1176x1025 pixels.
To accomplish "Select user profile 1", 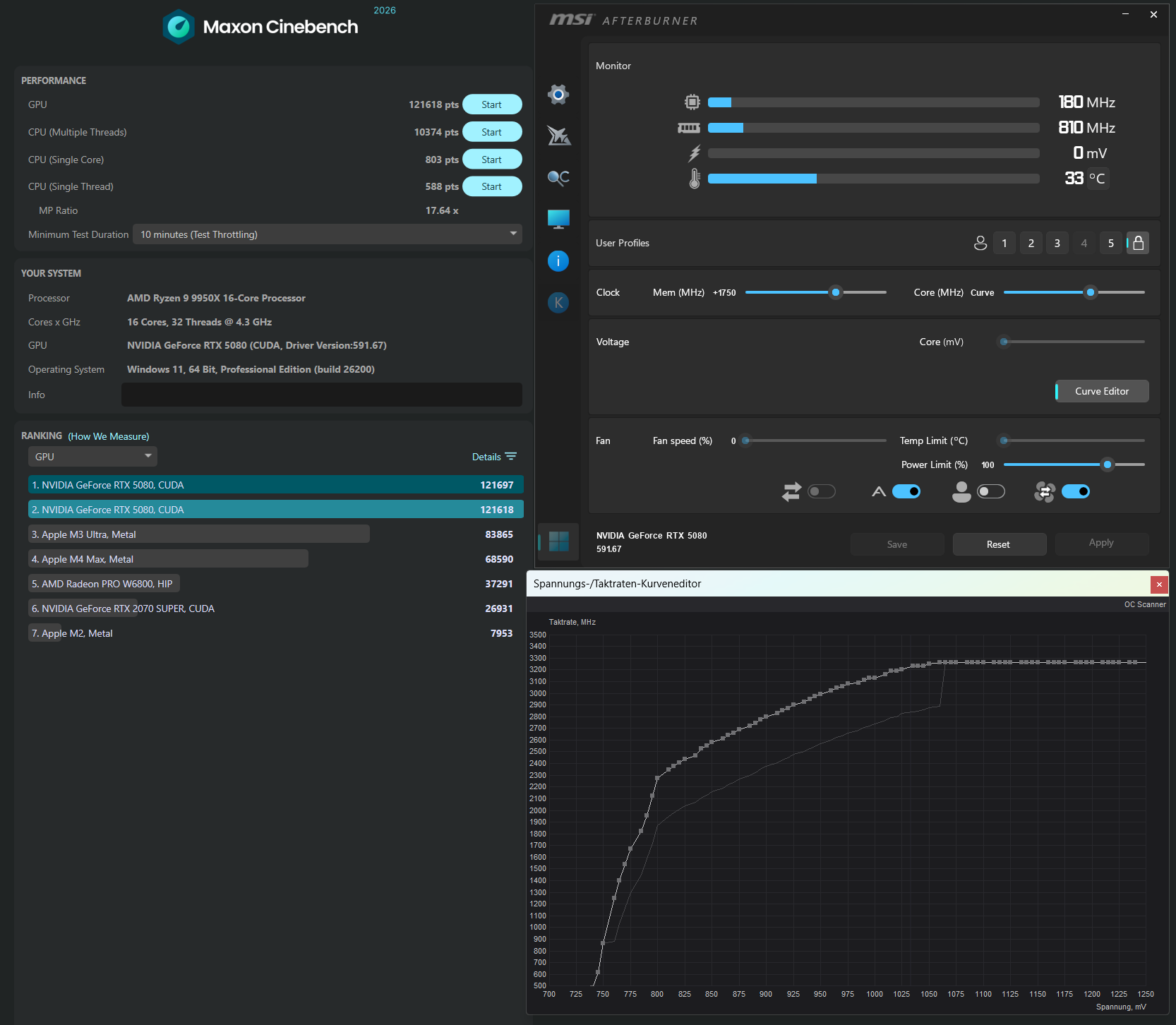I will tap(1004, 243).
